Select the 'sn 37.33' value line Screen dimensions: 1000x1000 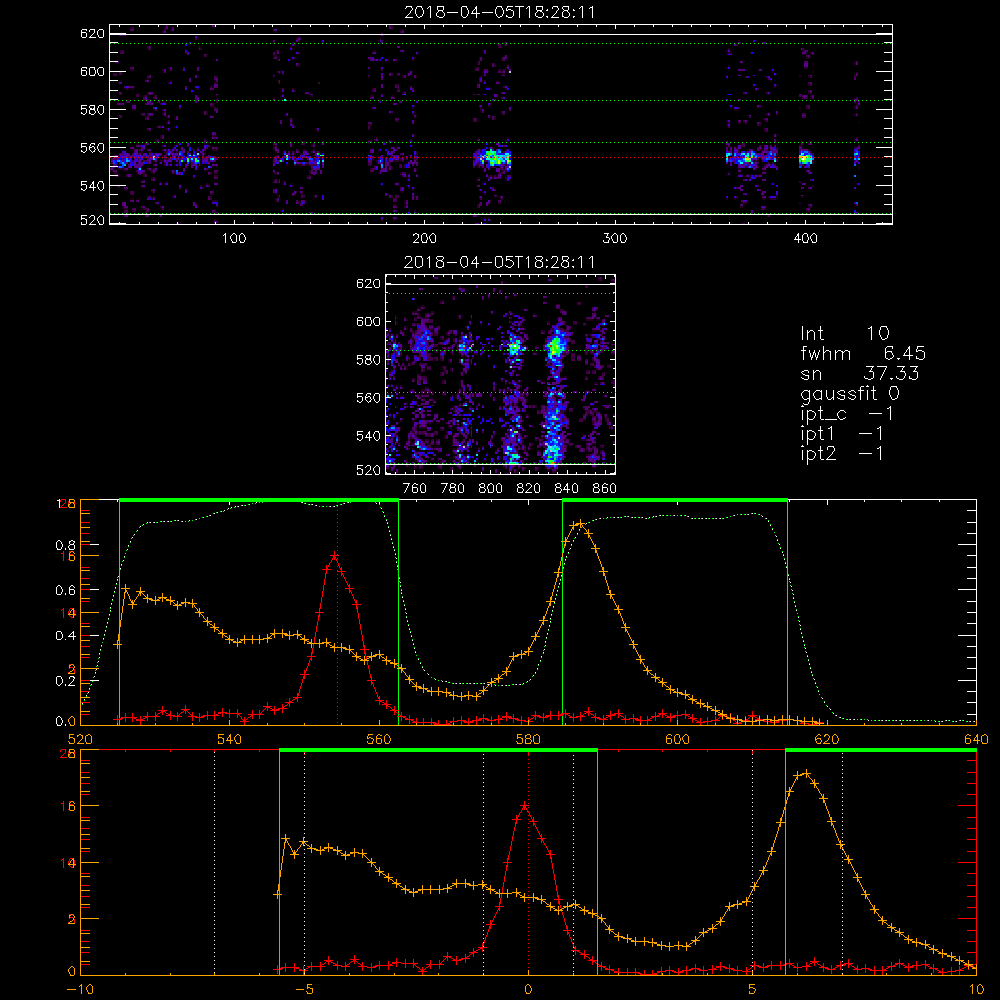tap(860, 373)
